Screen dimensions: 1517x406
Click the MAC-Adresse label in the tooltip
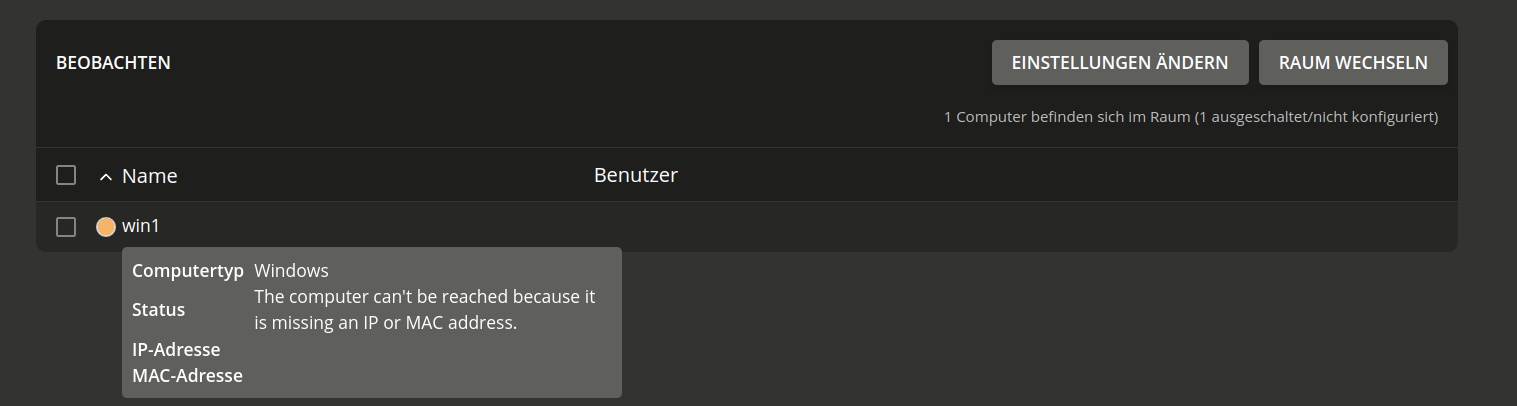[x=187, y=376]
